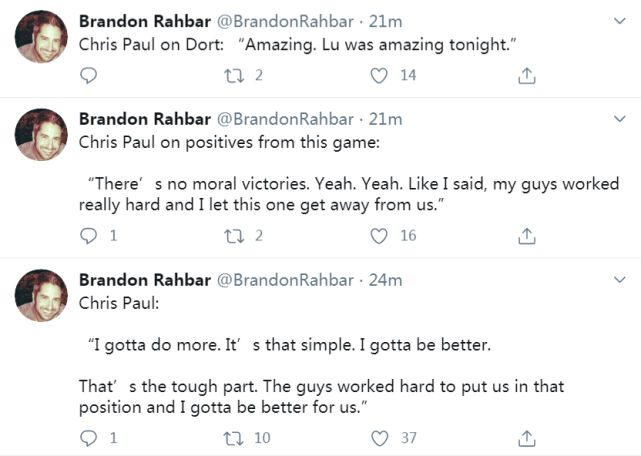Like the tweet with 16 likes
Image resolution: width=641 pixels, height=456 pixels.
pos(379,236)
